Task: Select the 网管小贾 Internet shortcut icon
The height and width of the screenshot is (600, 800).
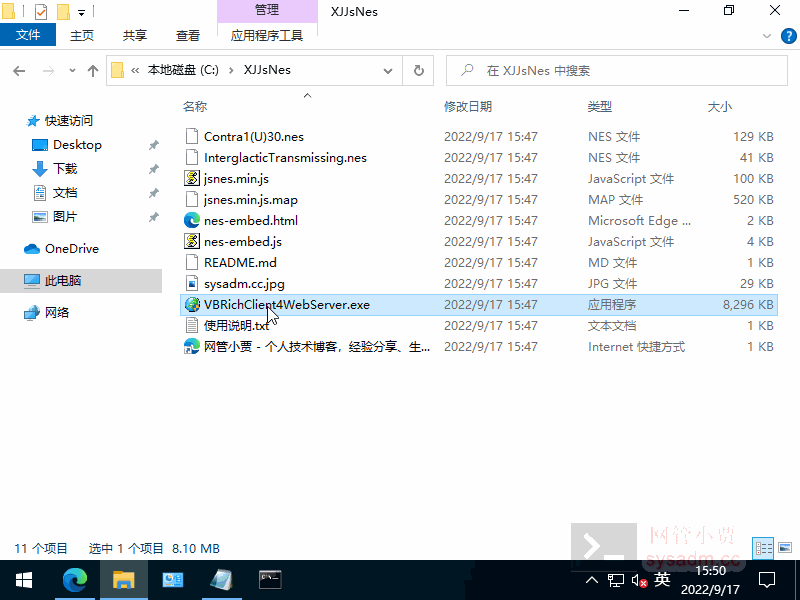Action: 192,346
